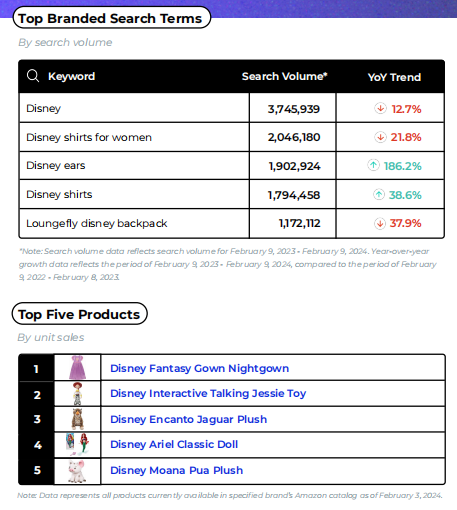The width and height of the screenshot is (457, 510).
Task: Open the Ariel doll product thumbnail
Action: coord(78,444)
